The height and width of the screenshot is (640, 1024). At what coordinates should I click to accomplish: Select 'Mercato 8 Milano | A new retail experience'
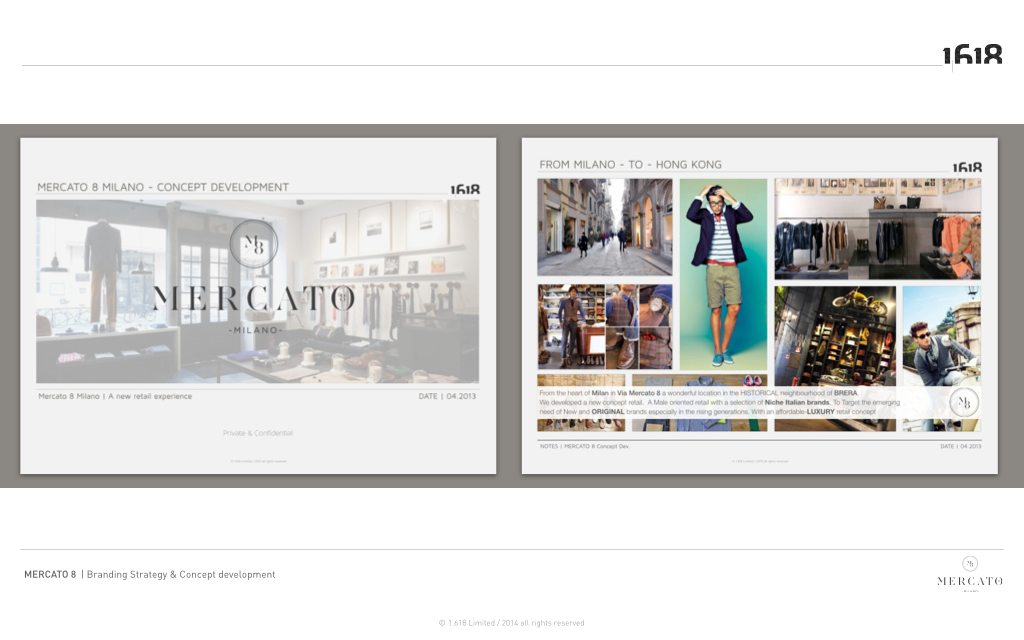pyautogui.click(x=115, y=396)
